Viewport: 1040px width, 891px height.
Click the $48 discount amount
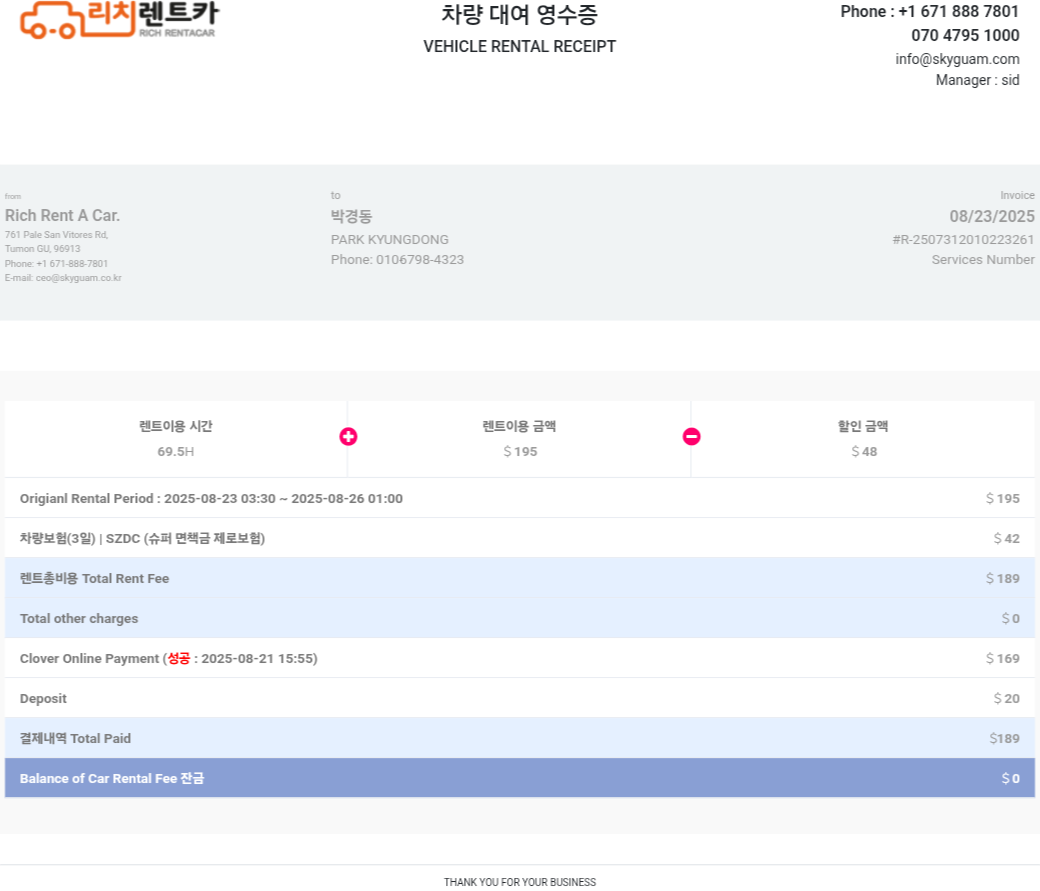coord(864,452)
